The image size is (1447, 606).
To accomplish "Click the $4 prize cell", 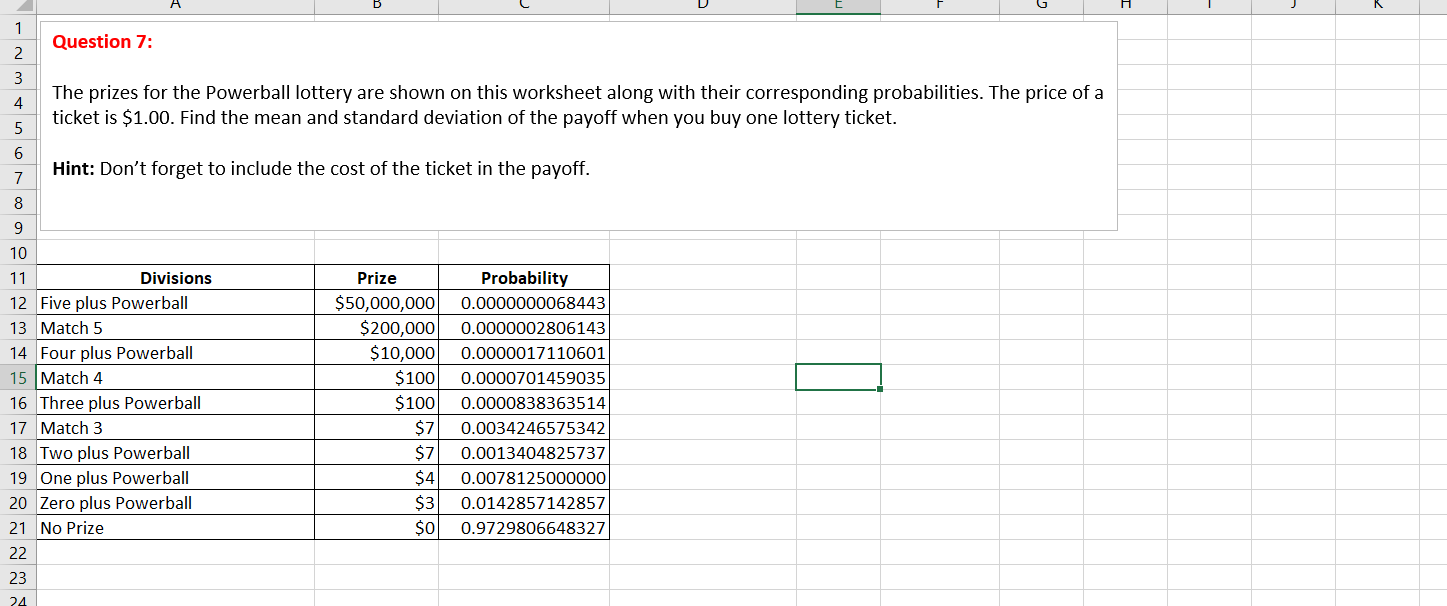I will pyautogui.click(x=376, y=478).
